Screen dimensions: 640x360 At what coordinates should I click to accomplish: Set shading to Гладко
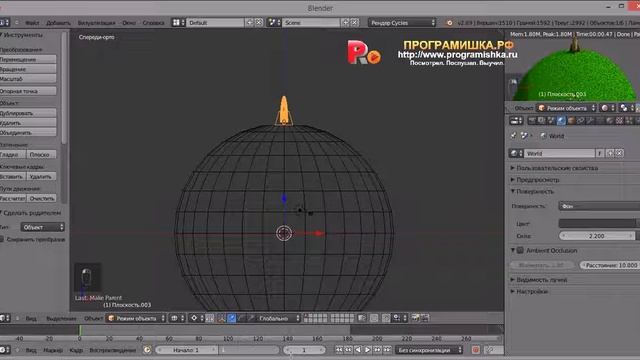(13, 155)
